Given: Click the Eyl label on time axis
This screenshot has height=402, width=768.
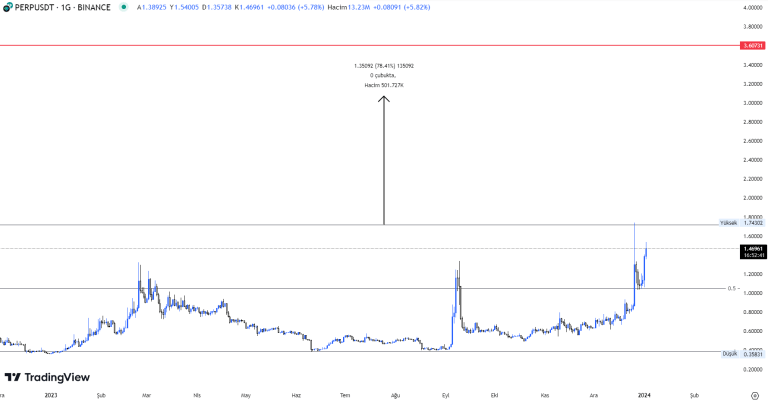Looking at the screenshot, I should (445, 395).
